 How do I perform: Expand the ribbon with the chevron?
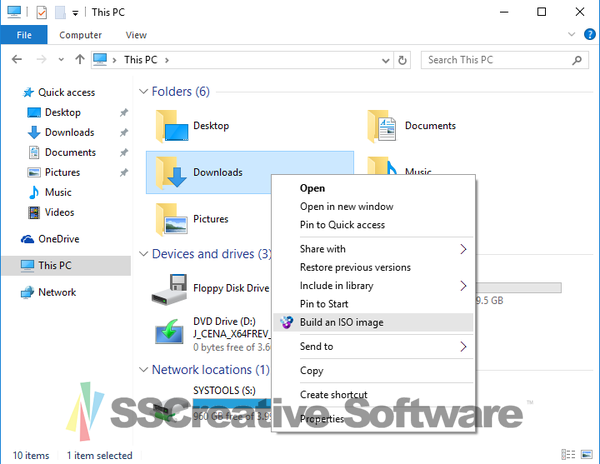pos(572,34)
